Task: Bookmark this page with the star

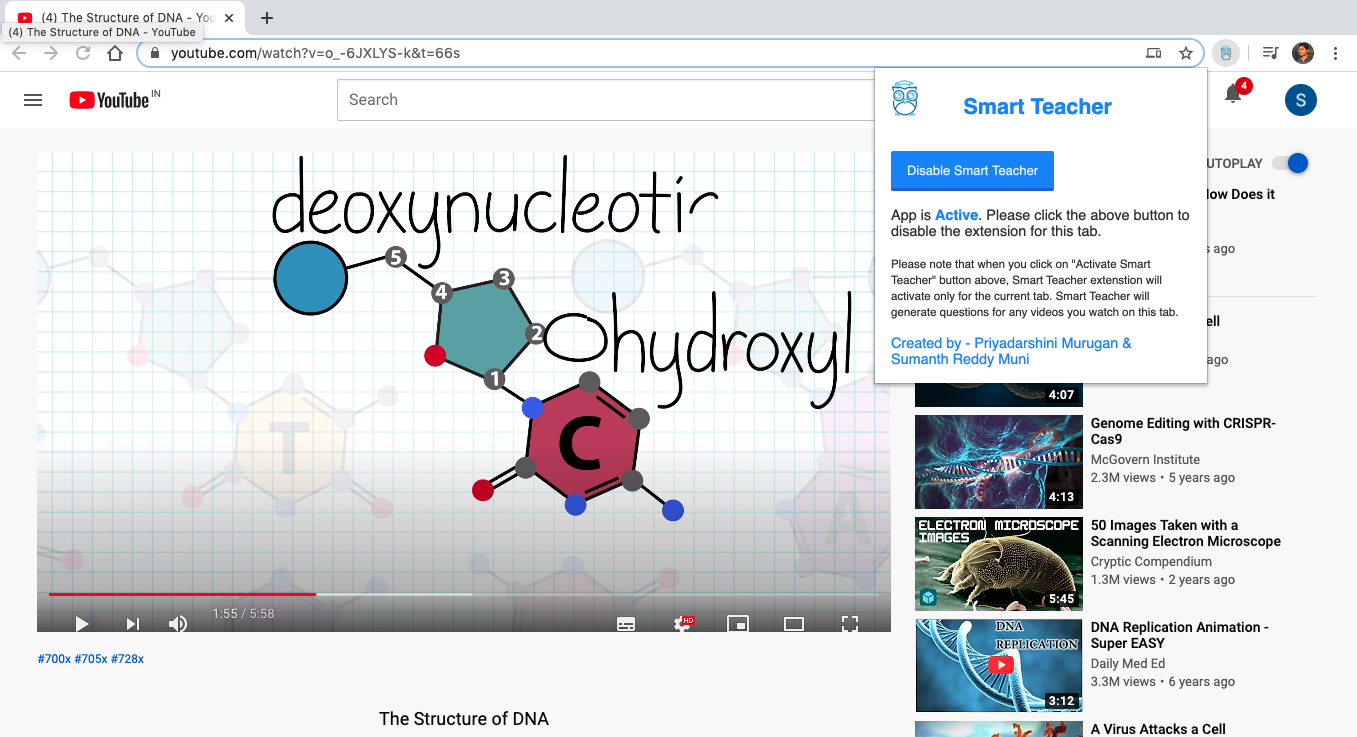Action: [1186, 53]
